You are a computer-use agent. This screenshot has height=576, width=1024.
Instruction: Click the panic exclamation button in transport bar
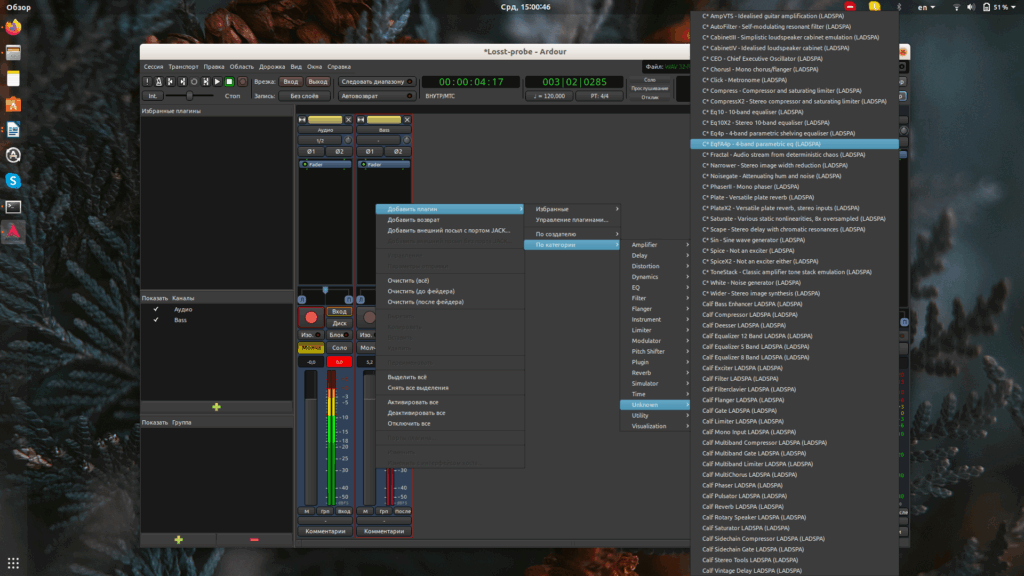(x=147, y=82)
